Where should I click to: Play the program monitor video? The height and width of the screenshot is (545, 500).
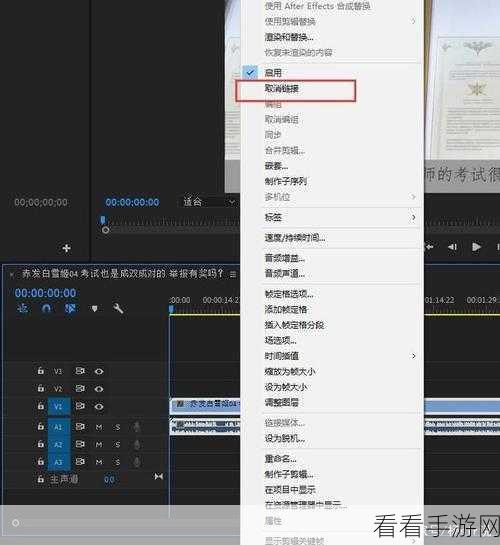(476, 247)
